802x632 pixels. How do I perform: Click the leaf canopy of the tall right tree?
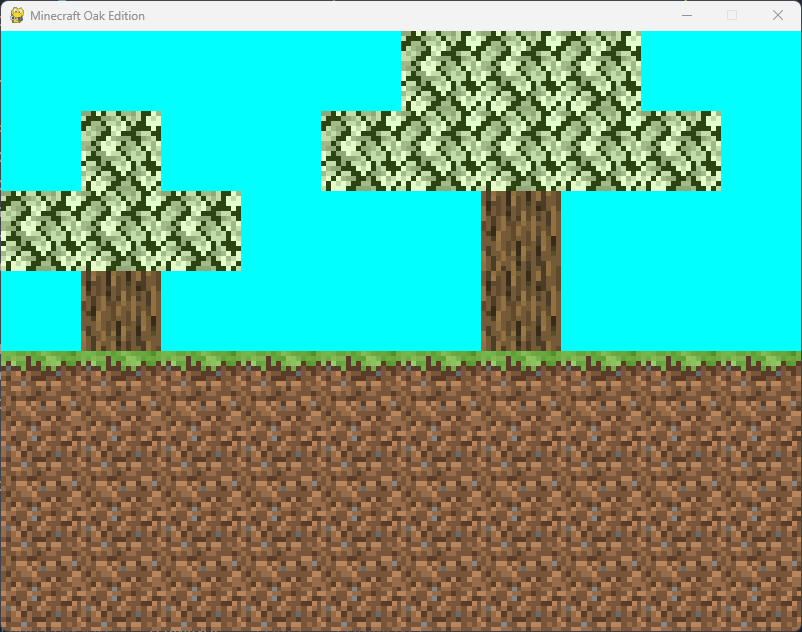[x=521, y=110]
